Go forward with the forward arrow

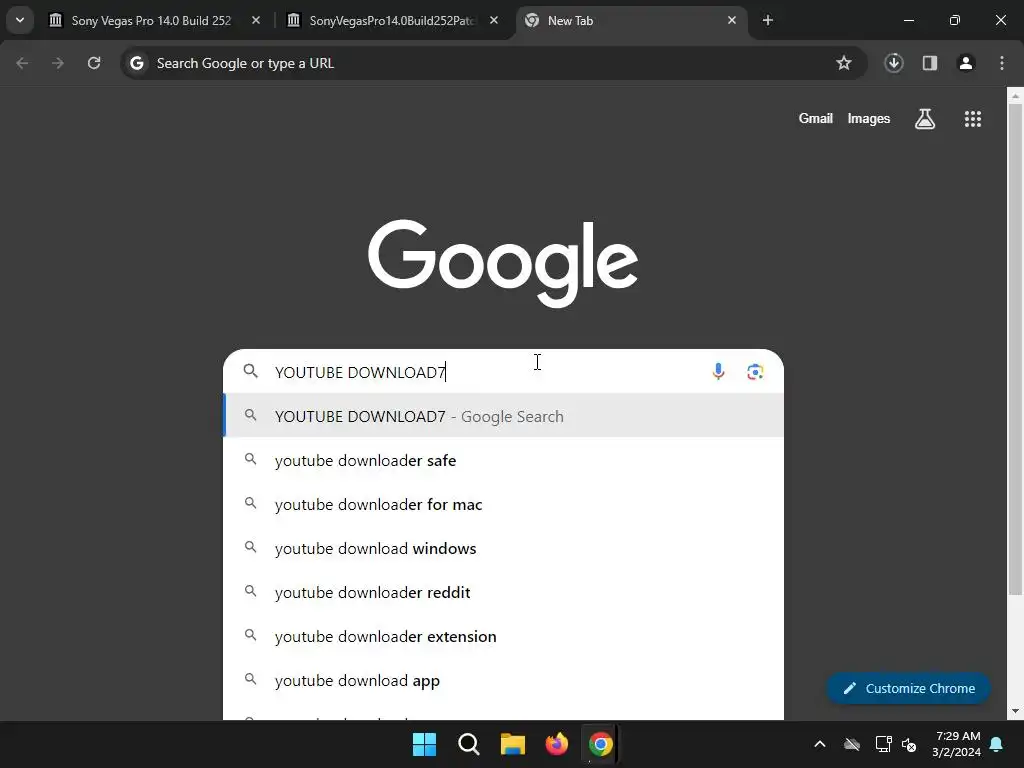pos(58,63)
